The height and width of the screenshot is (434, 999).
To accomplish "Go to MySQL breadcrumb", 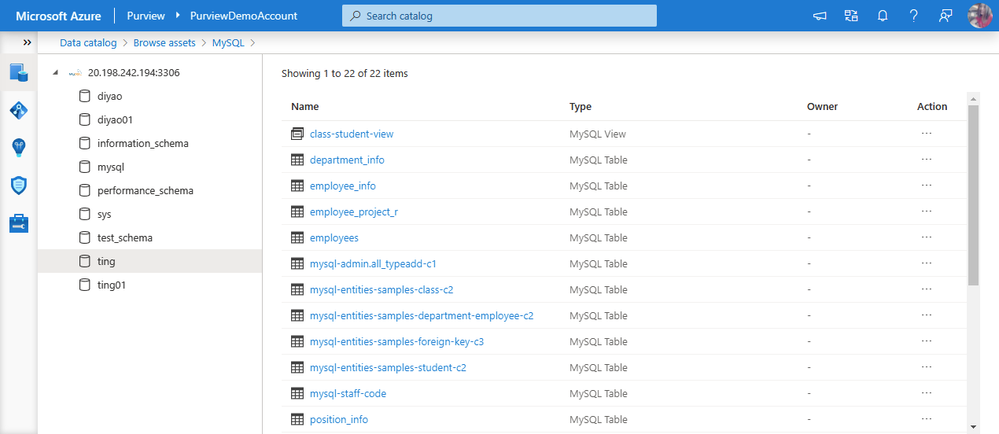I will 228,43.
